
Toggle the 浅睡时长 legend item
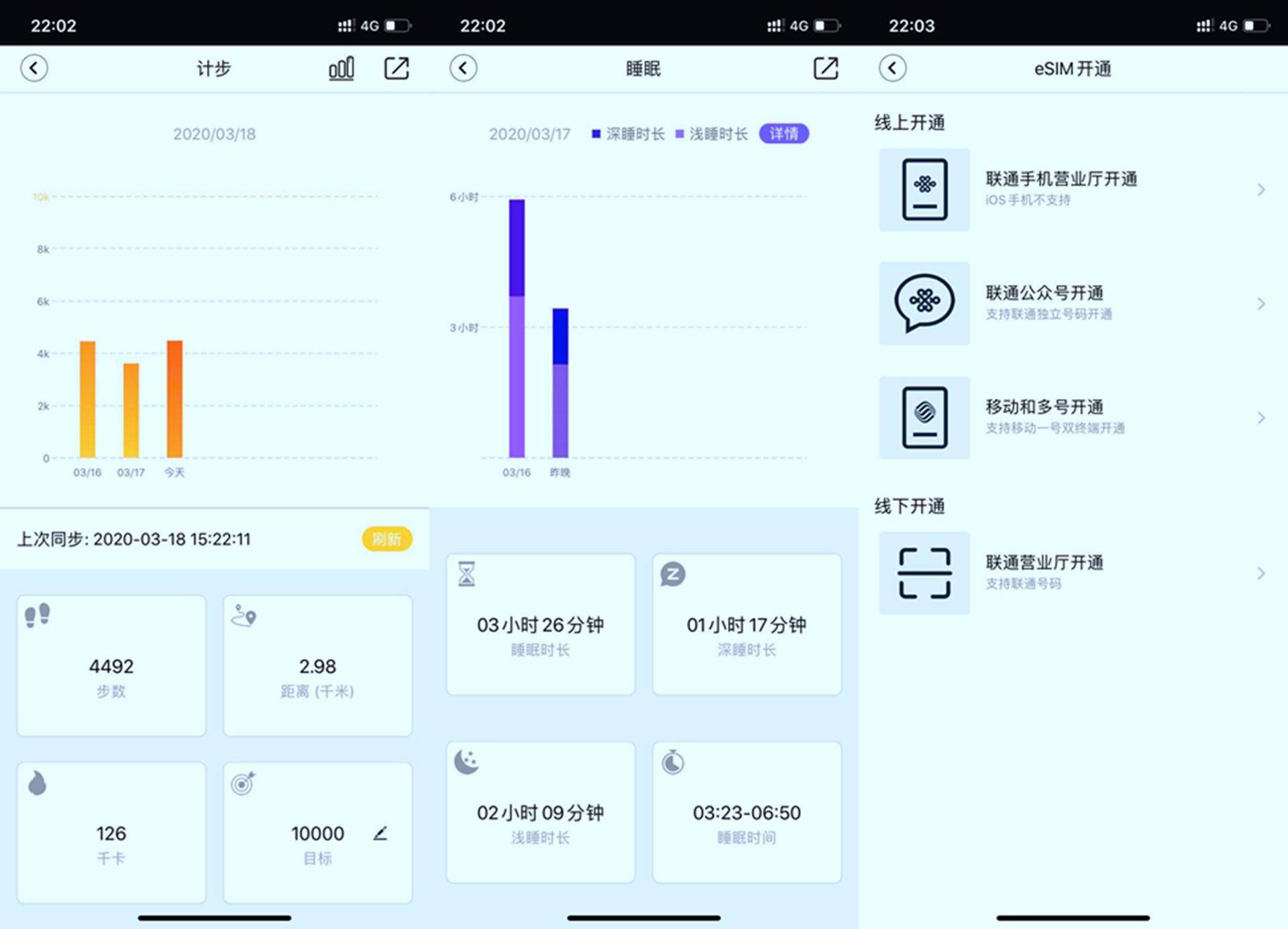[711, 133]
